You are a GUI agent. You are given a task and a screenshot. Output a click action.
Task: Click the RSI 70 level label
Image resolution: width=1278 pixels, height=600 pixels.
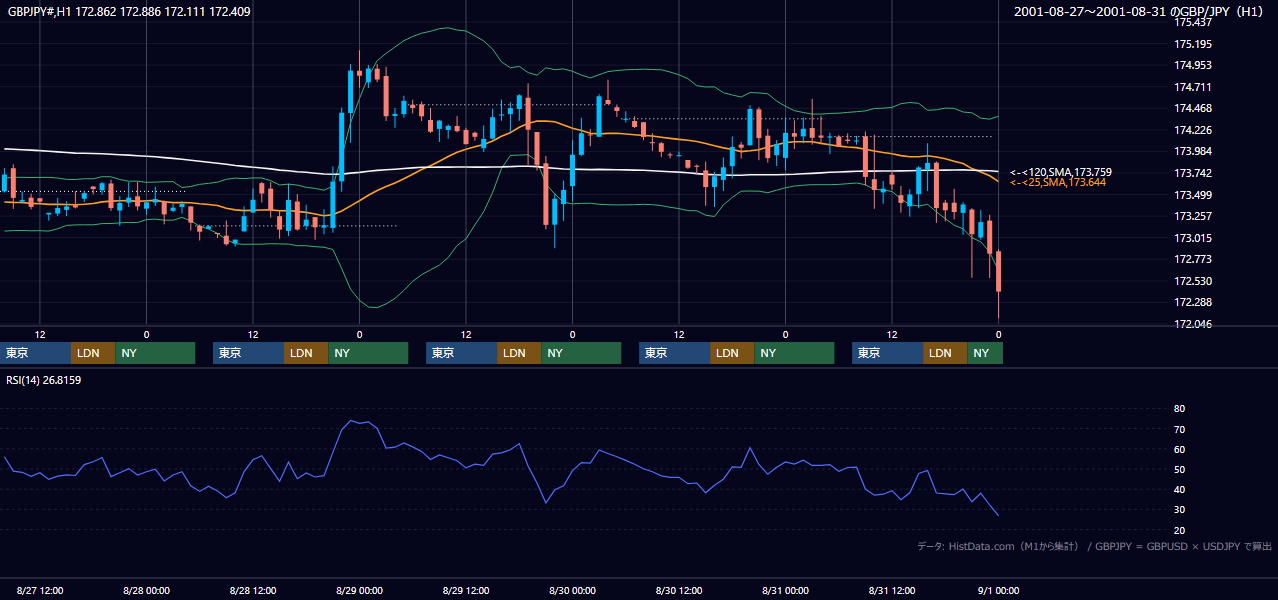coord(1179,429)
